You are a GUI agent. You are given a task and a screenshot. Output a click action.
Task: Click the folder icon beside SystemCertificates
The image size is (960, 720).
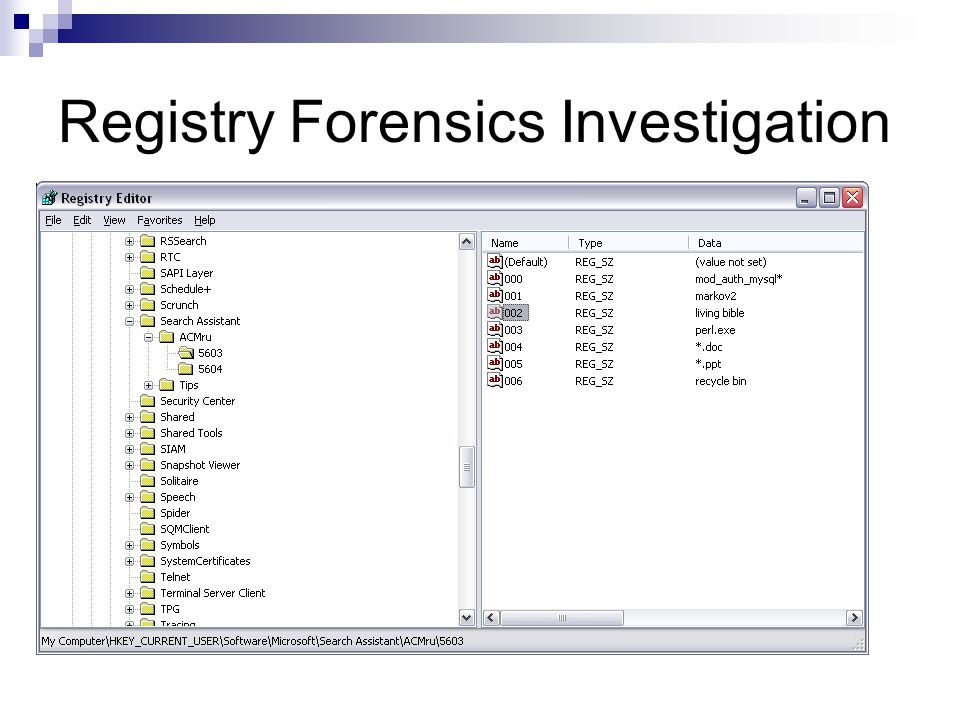pyautogui.click(x=148, y=561)
